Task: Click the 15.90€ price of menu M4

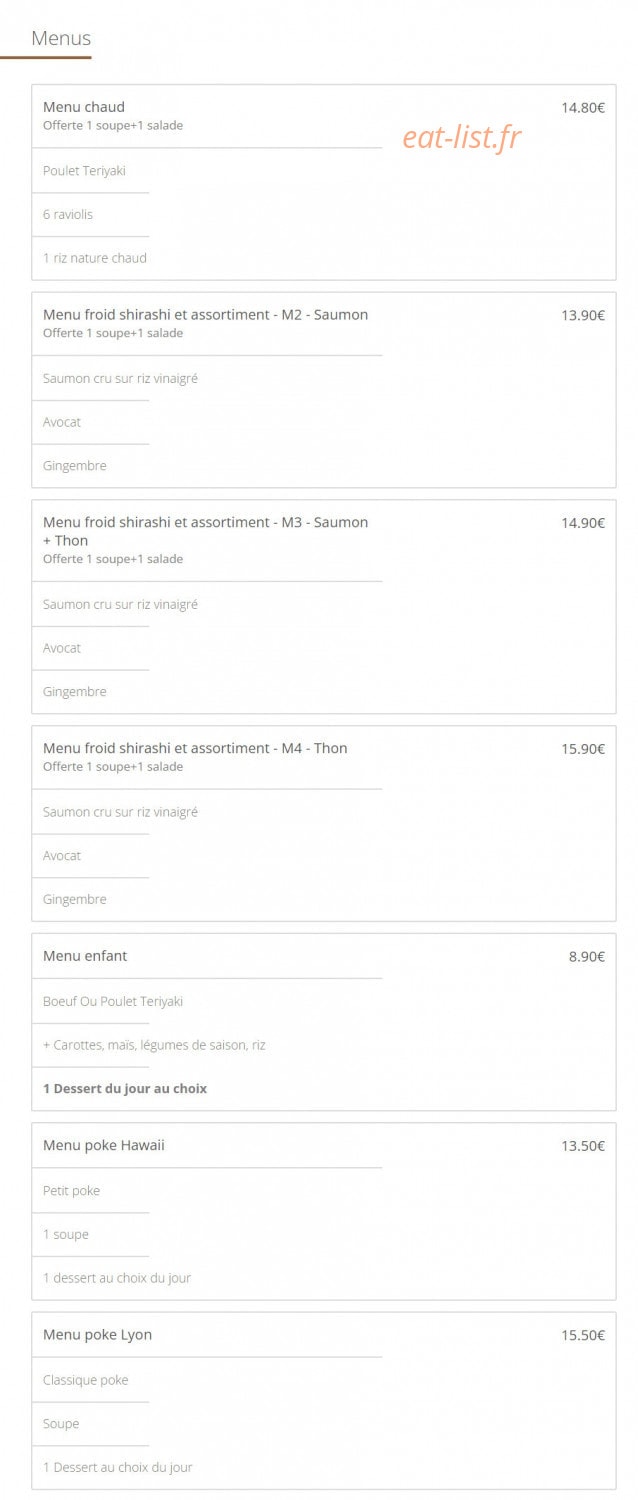Action: click(x=583, y=749)
